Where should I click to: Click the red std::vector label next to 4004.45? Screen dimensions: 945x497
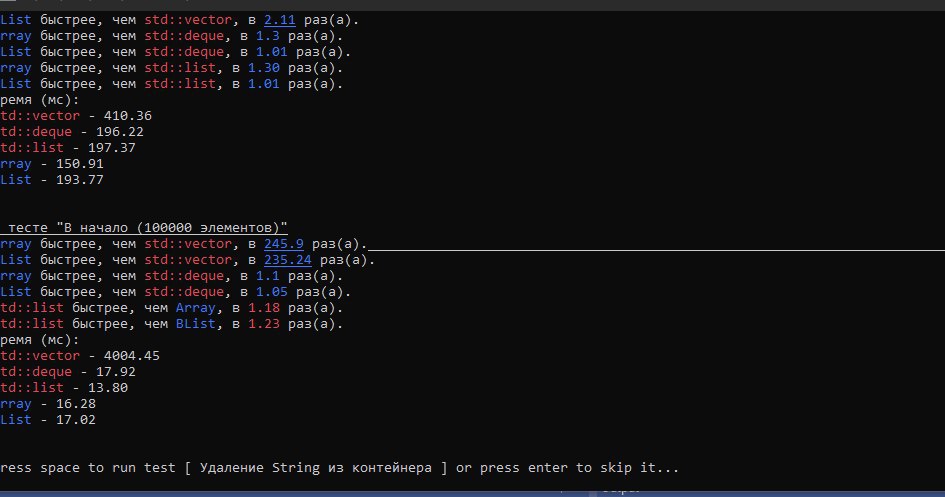(40, 355)
